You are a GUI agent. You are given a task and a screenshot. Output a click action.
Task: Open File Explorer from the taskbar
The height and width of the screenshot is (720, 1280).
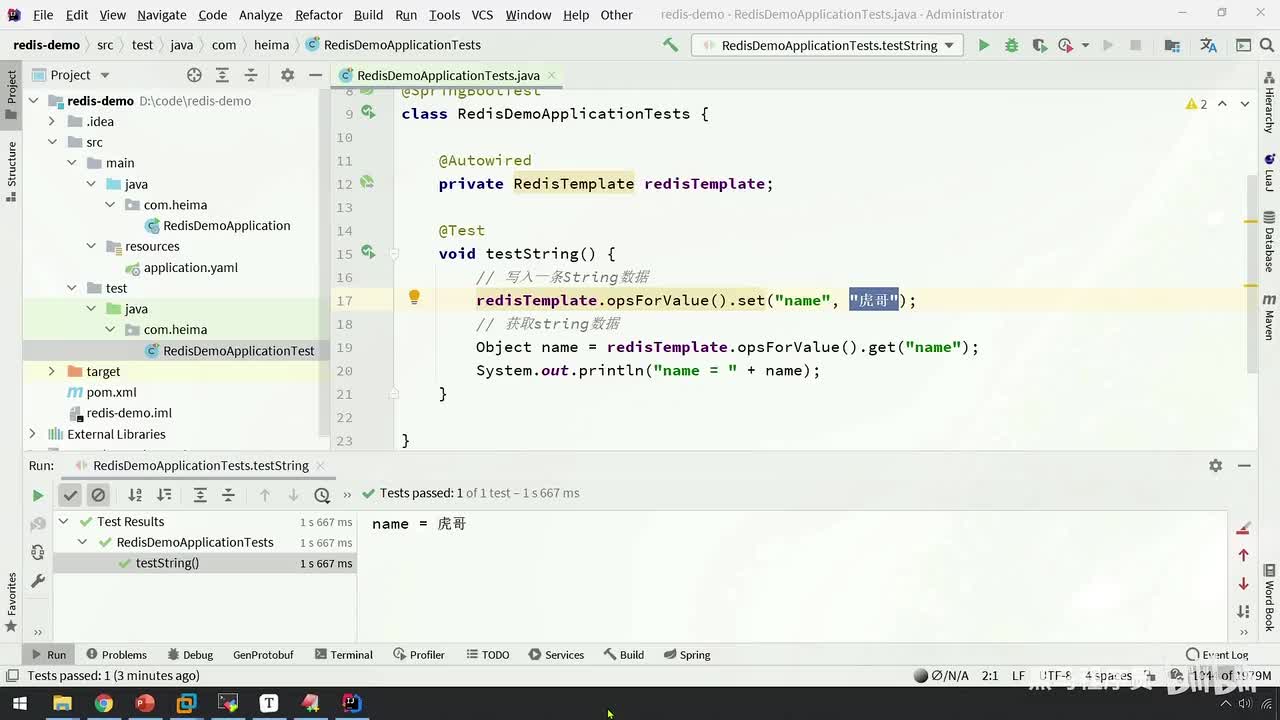click(x=62, y=703)
